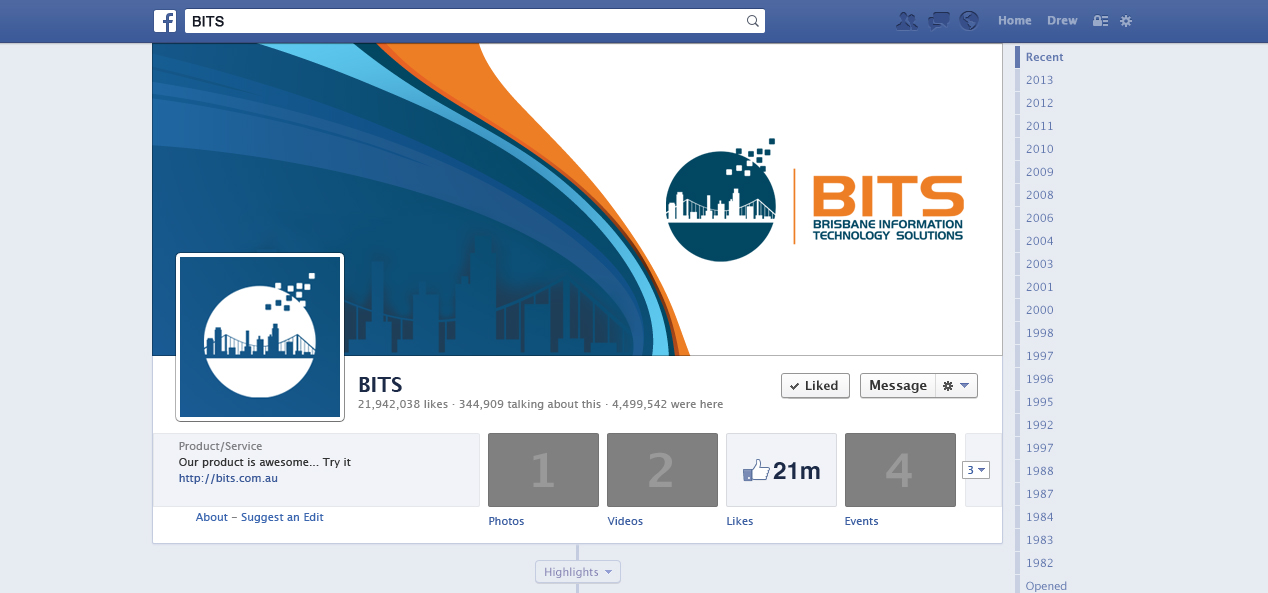Click the Events label link
The height and width of the screenshot is (593, 1268).
pos(862,521)
